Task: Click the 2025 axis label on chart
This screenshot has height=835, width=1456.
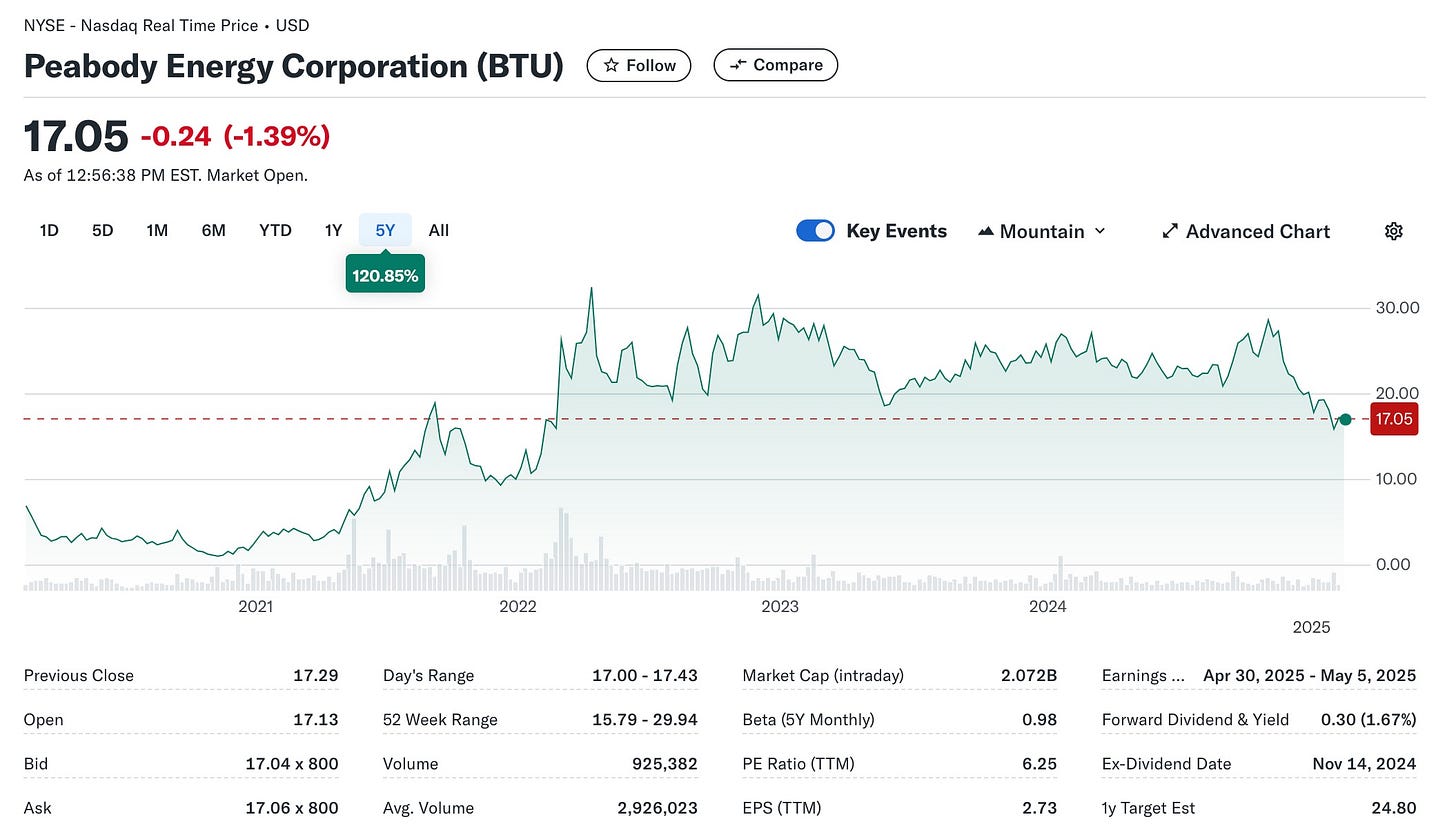Action: pyautogui.click(x=1311, y=628)
